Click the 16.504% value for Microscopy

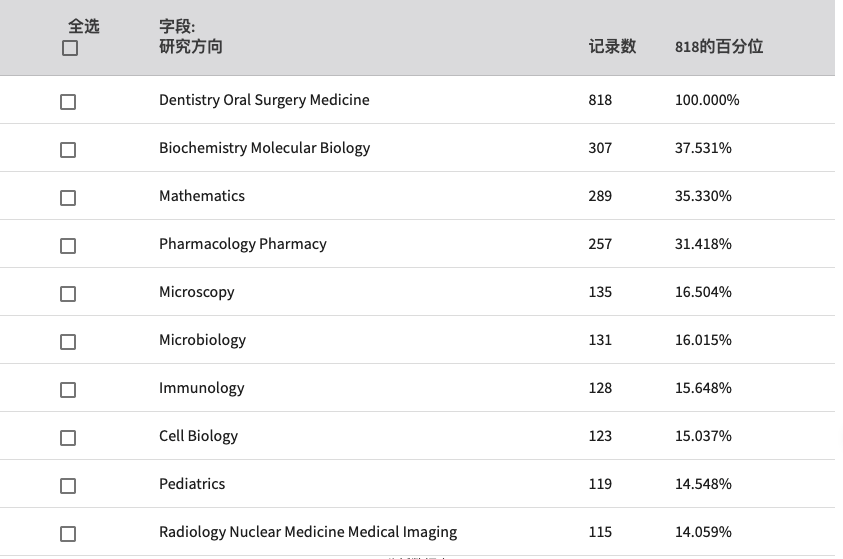(x=703, y=292)
